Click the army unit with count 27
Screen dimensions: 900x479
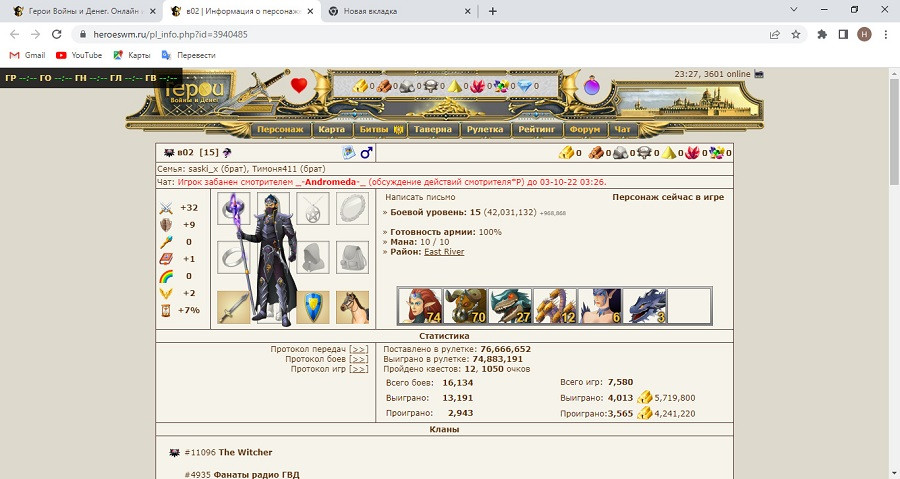point(510,306)
